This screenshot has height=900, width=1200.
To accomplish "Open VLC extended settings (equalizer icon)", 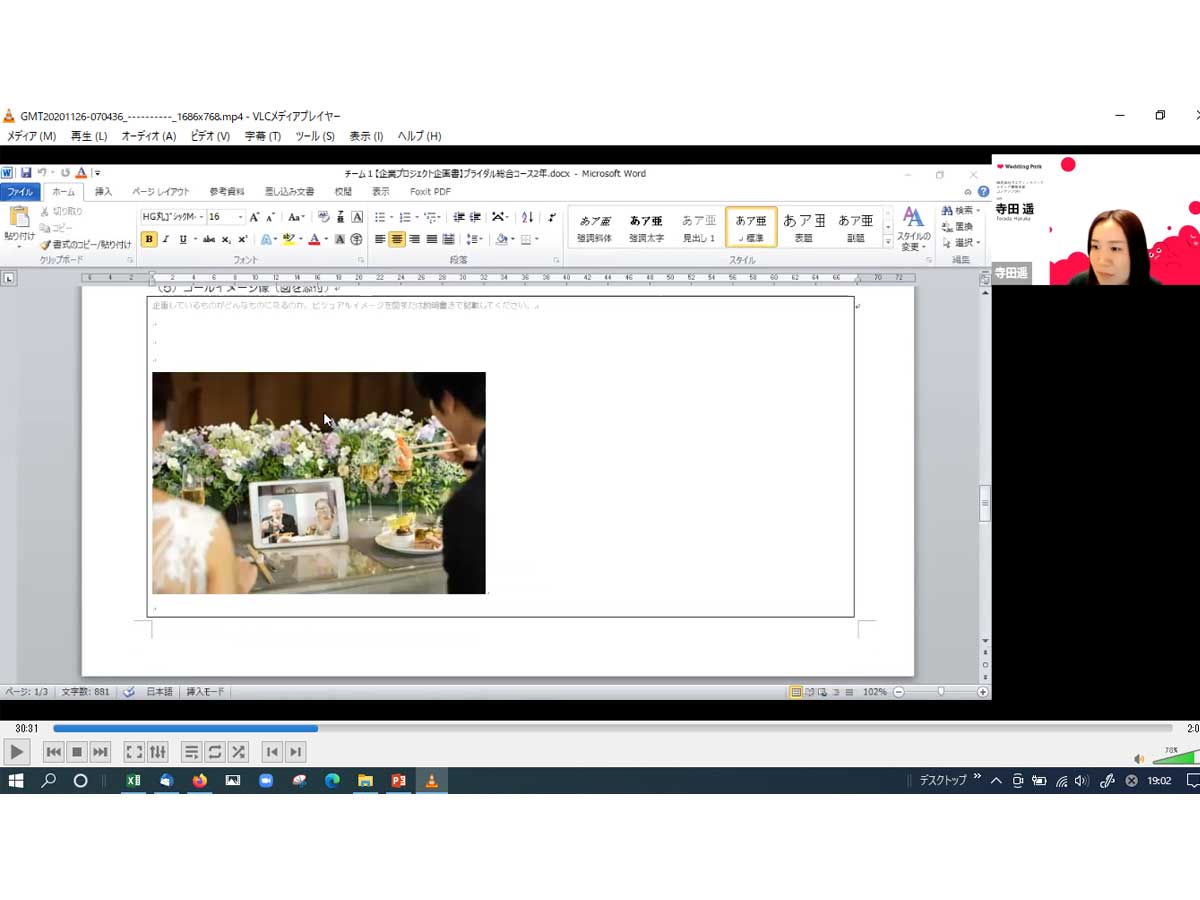I will coord(158,752).
